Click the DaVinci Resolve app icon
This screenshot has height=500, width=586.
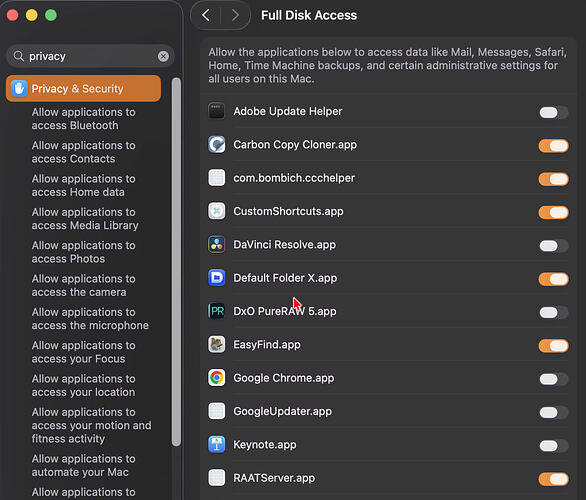(x=216, y=244)
